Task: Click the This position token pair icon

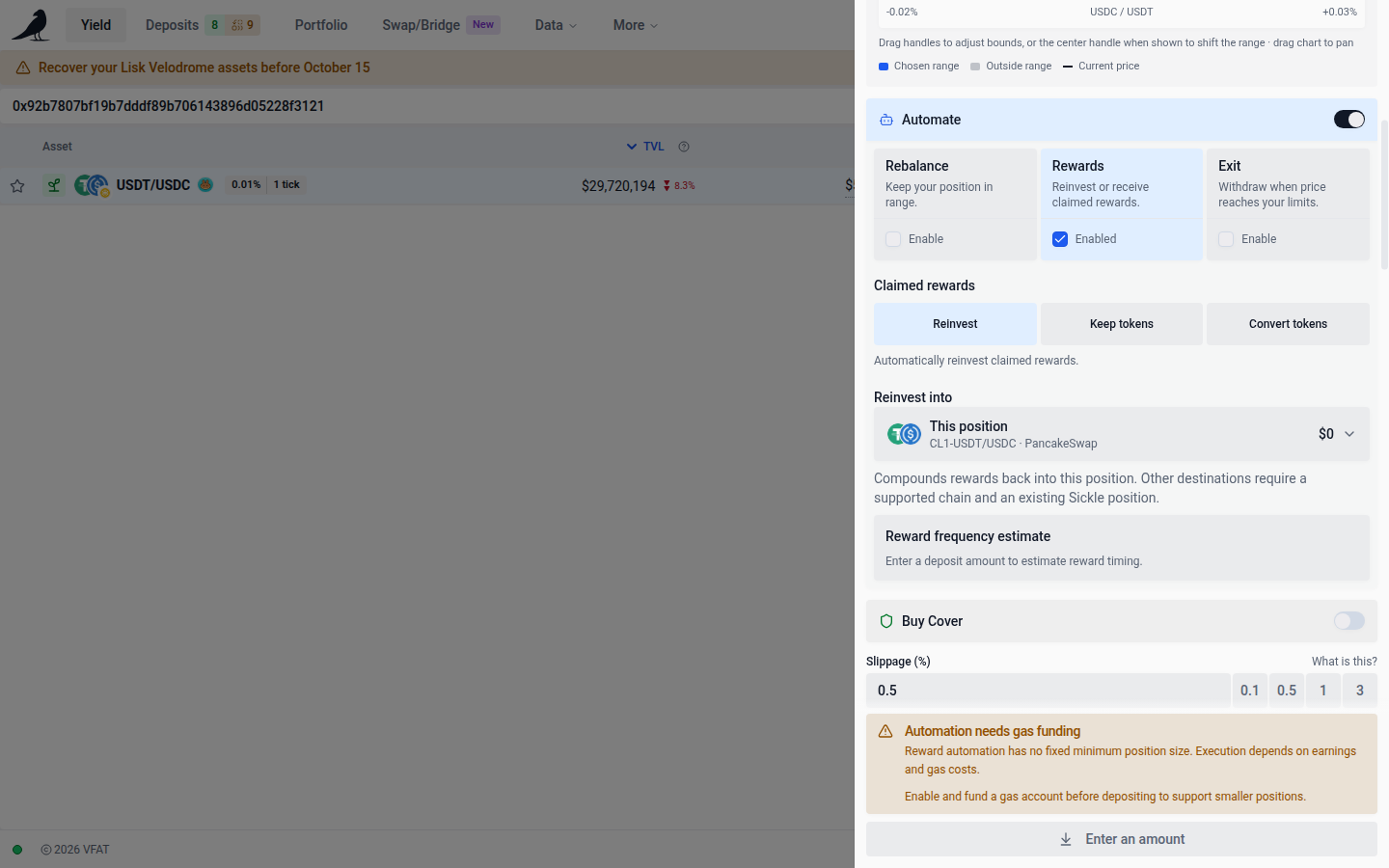Action: click(x=905, y=434)
